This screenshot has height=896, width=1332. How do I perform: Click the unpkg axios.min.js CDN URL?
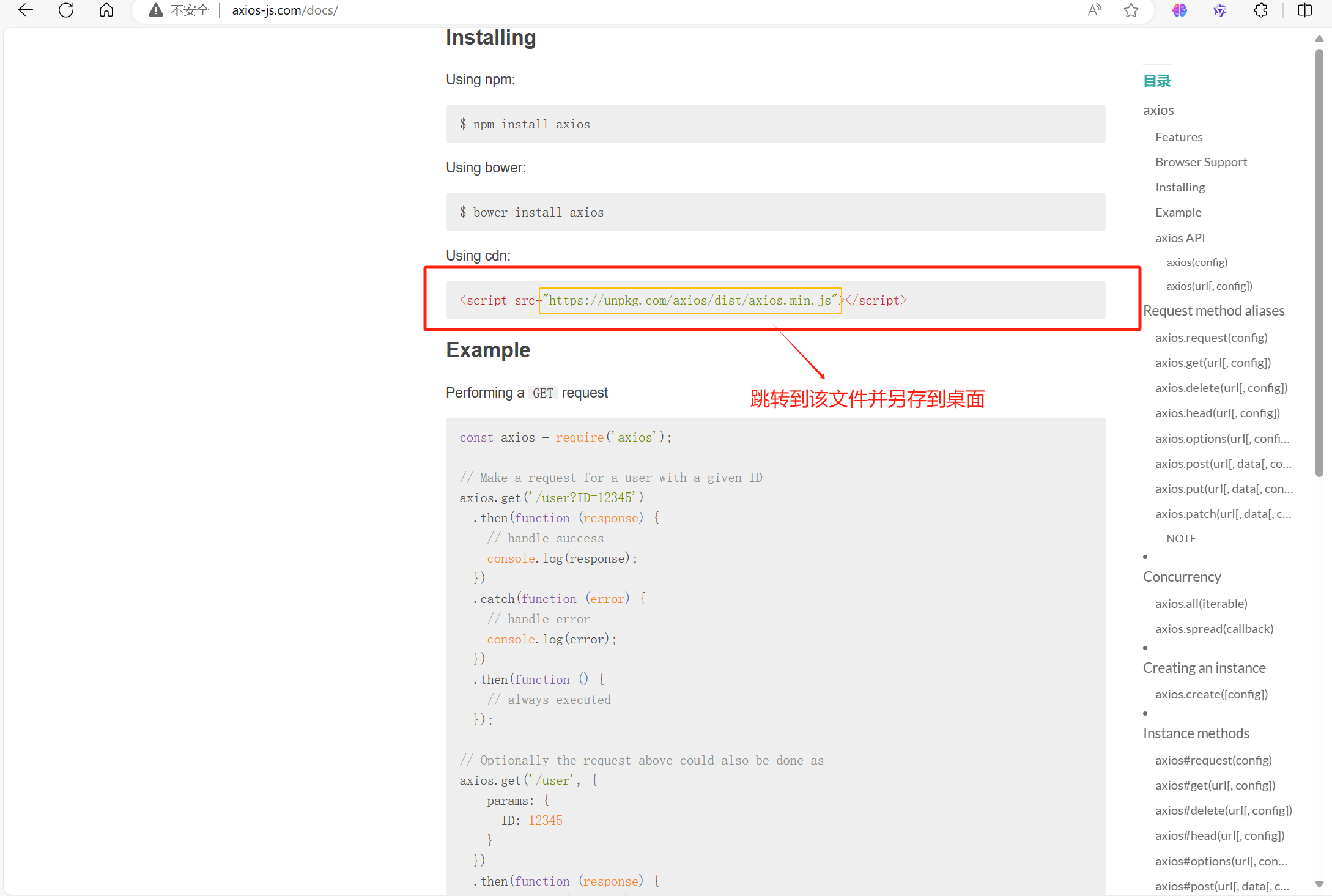coord(690,300)
